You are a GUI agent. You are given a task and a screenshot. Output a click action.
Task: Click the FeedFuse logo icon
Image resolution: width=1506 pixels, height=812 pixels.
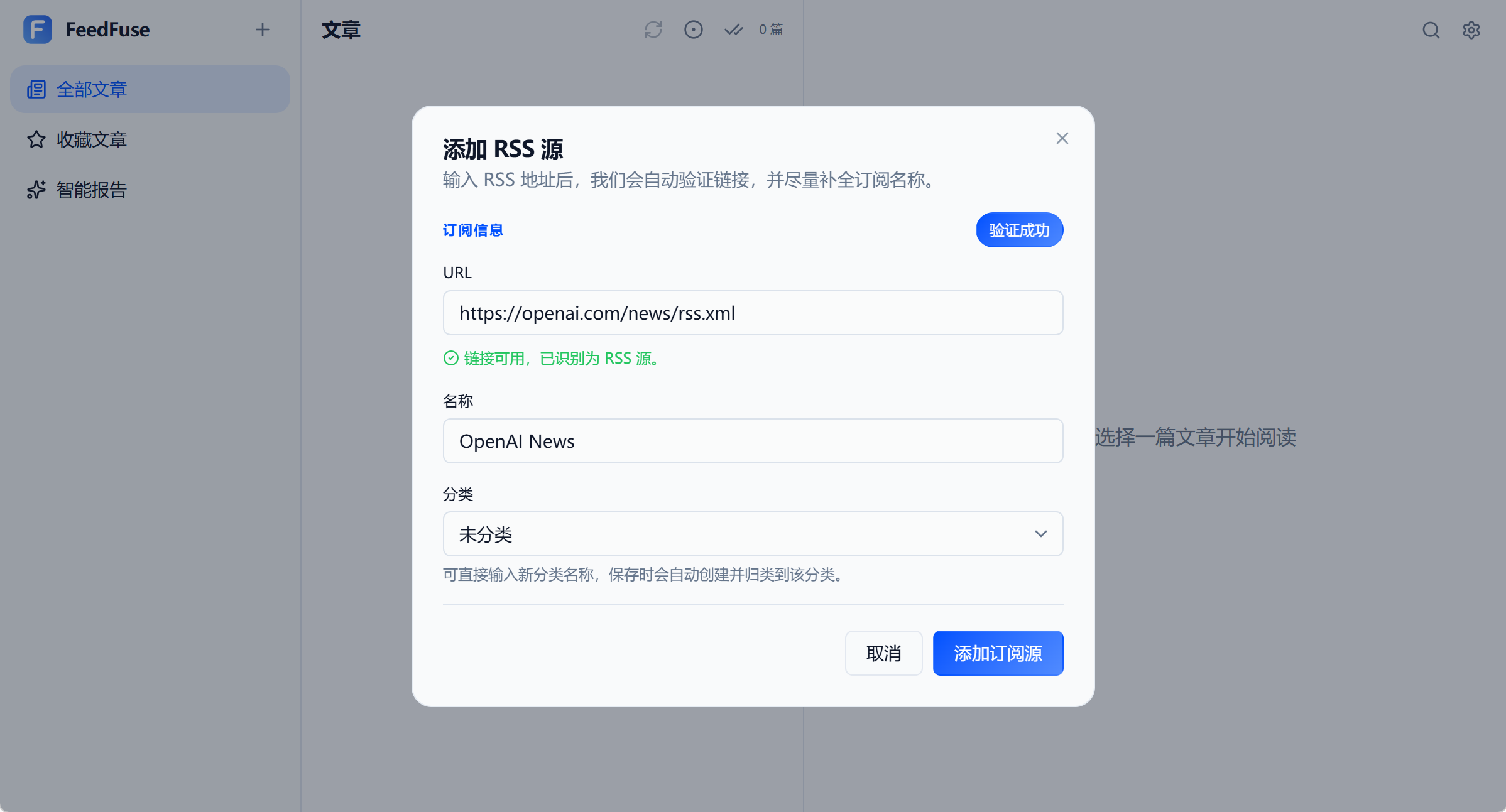38,30
